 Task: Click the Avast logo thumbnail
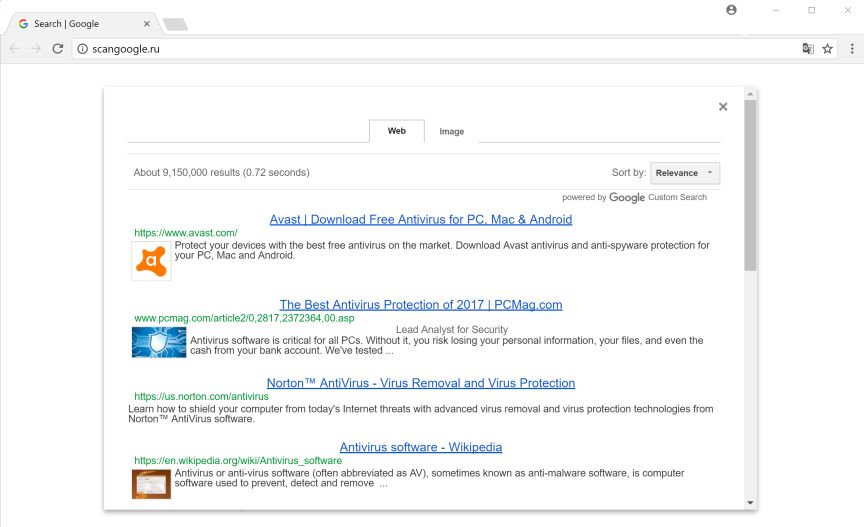[x=151, y=261]
